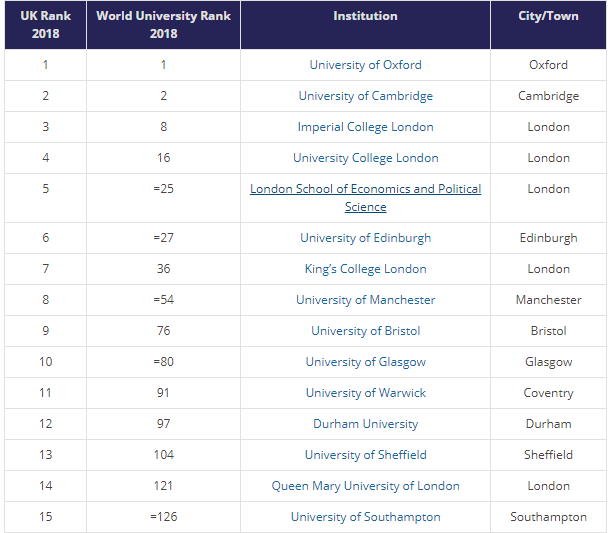Open the University of Southampton link
Image resolution: width=612 pixels, height=533 pixels.
tap(365, 517)
